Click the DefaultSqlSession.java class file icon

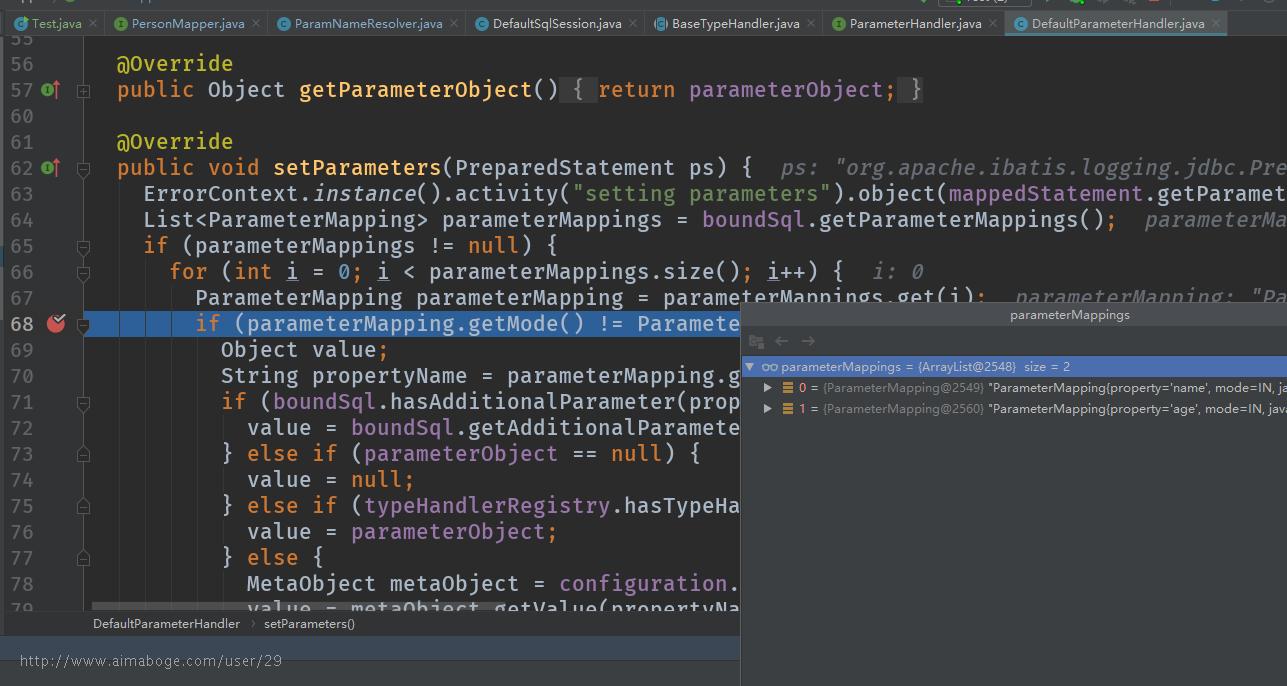click(482, 23)
